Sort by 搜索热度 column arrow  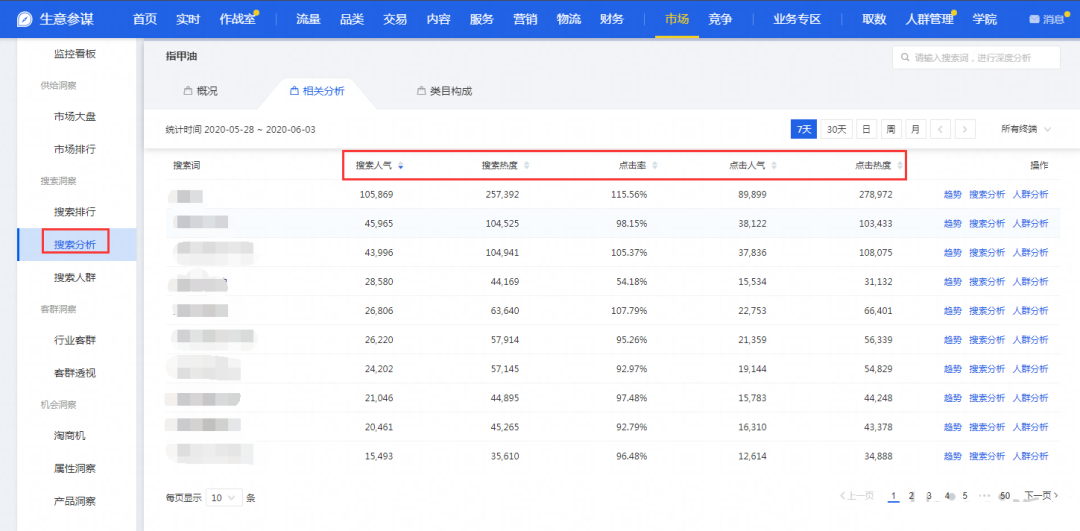coord(526,165)
